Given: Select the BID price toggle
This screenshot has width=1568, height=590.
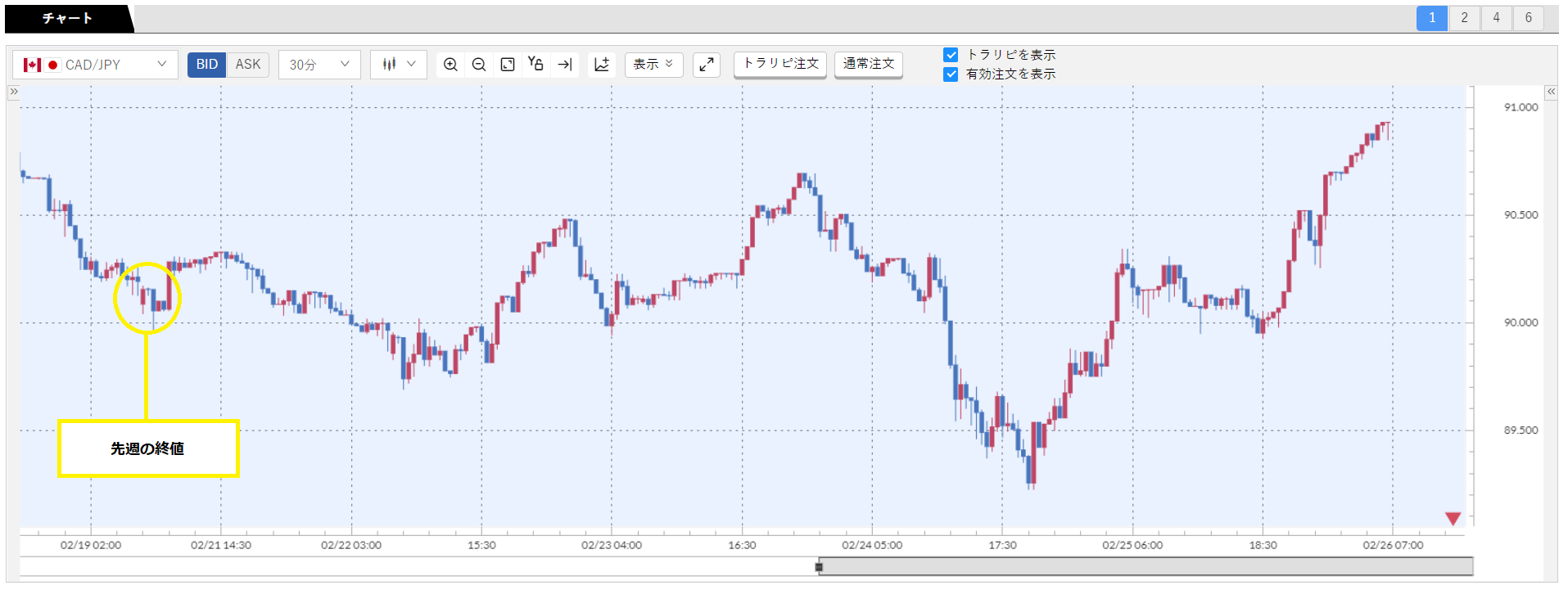Looking at the screenshot, I should tap(206, 65).
